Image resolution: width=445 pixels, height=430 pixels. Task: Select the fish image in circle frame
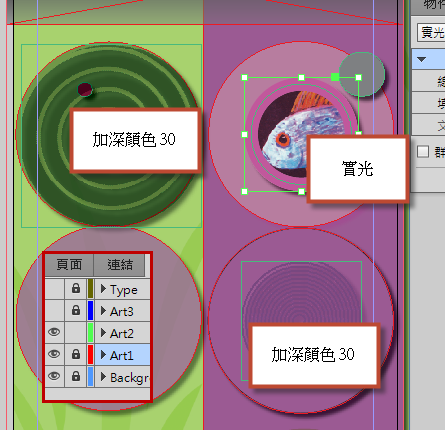click(302, 135)
